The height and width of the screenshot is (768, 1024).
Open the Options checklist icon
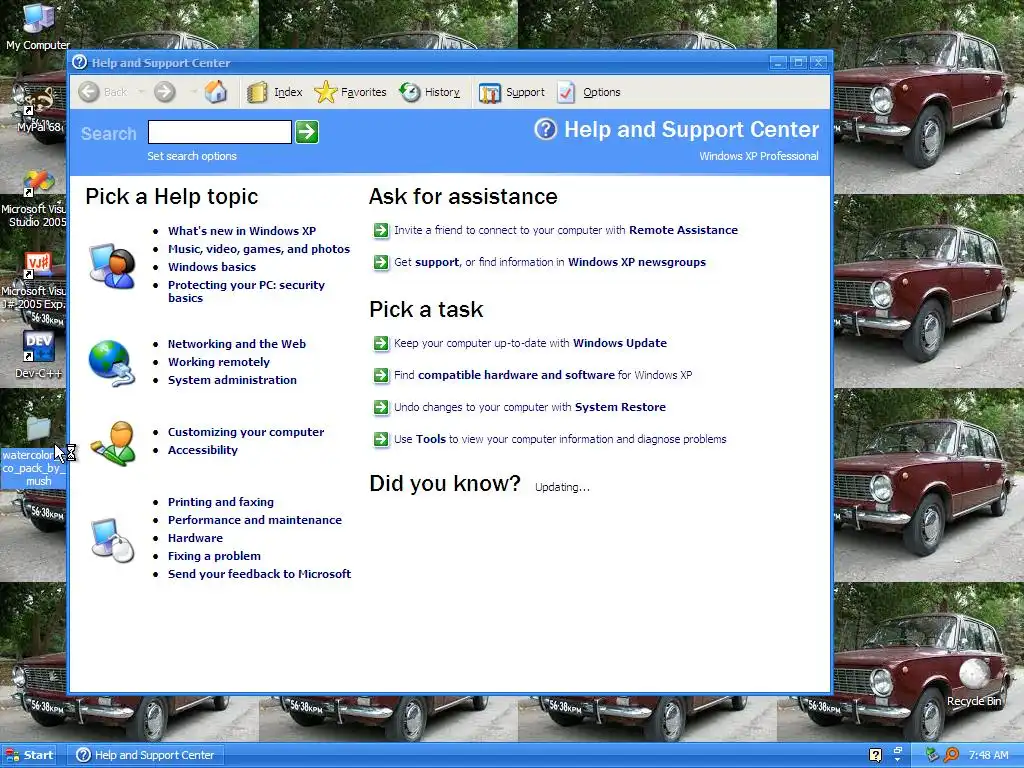pyautogui.click(x=566, y=92)
